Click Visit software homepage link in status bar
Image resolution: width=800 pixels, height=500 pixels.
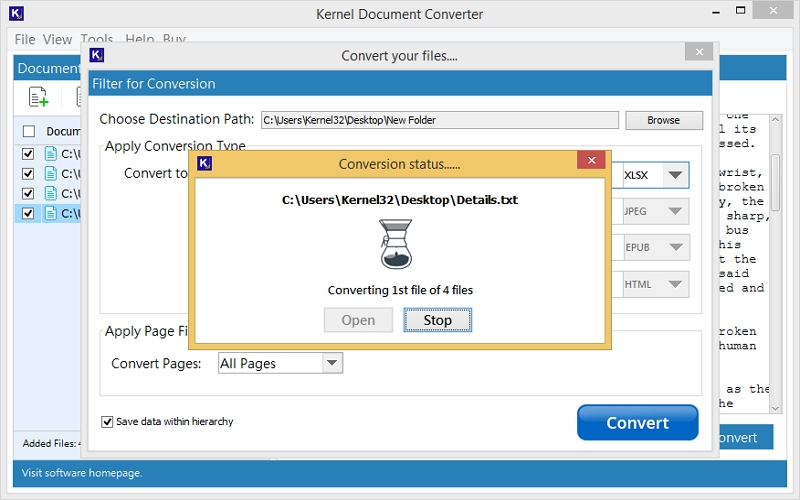pyautogui.click(x=82, y=473)
